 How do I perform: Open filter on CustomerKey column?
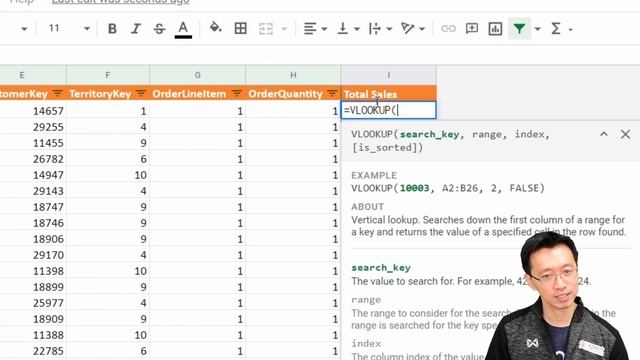[x=58, y=93]
